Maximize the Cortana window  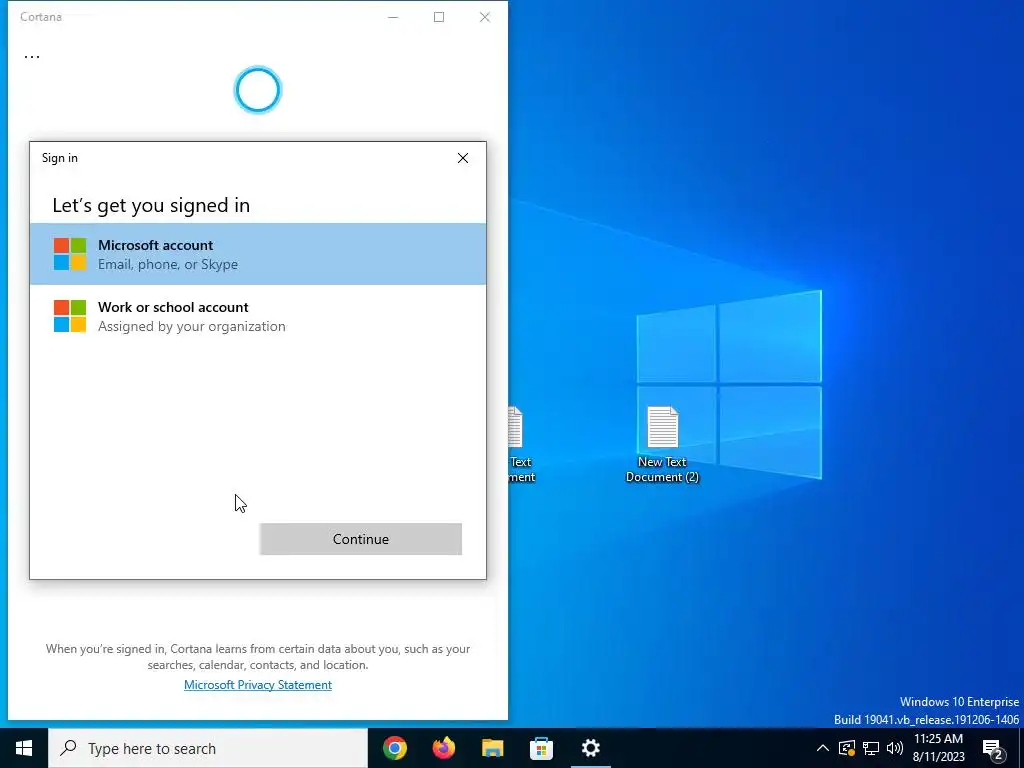click(439, 17)
